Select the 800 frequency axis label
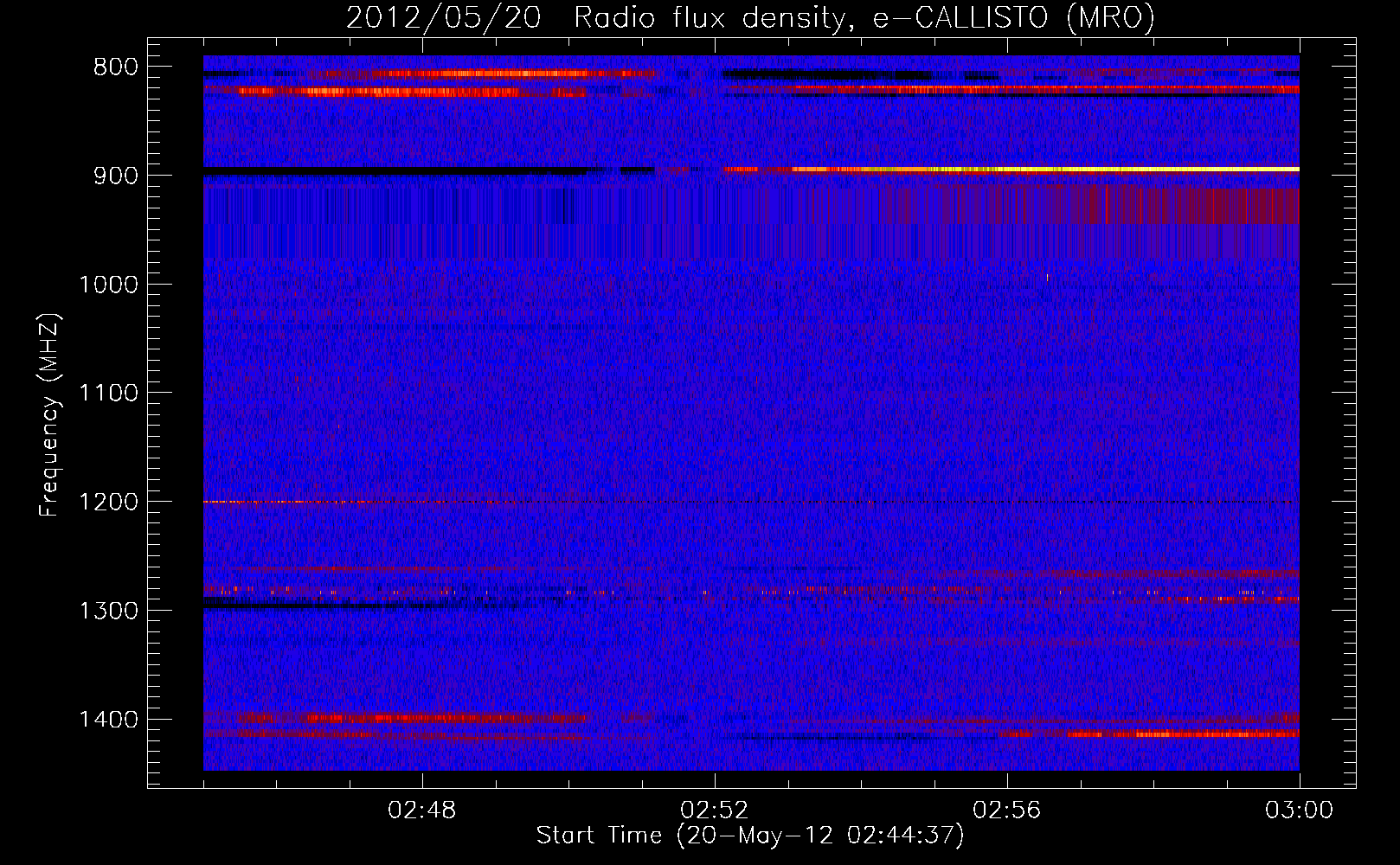Screen dimensions: 1400x865 114,67
